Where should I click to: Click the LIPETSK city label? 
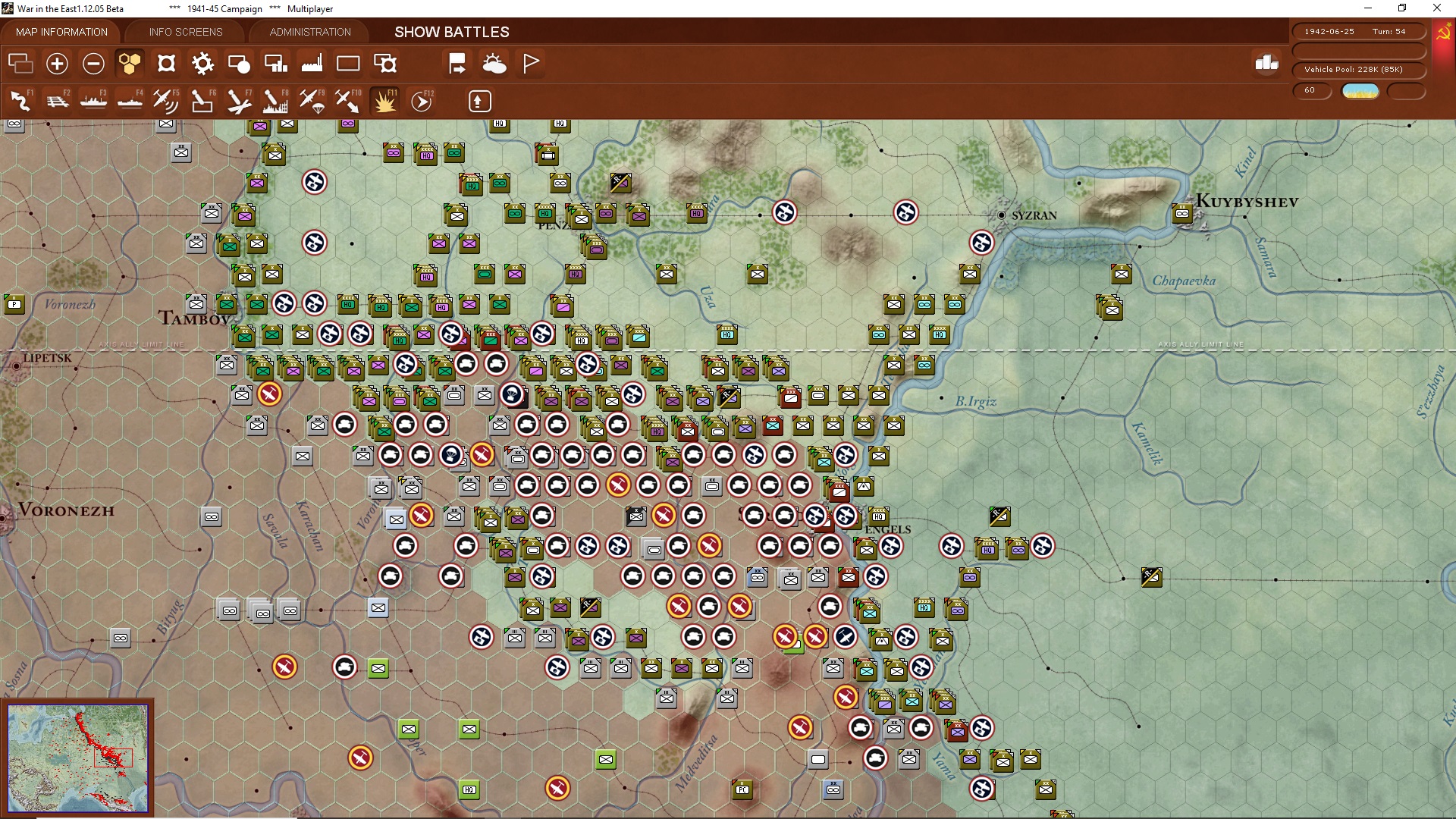tap(47, 358)
